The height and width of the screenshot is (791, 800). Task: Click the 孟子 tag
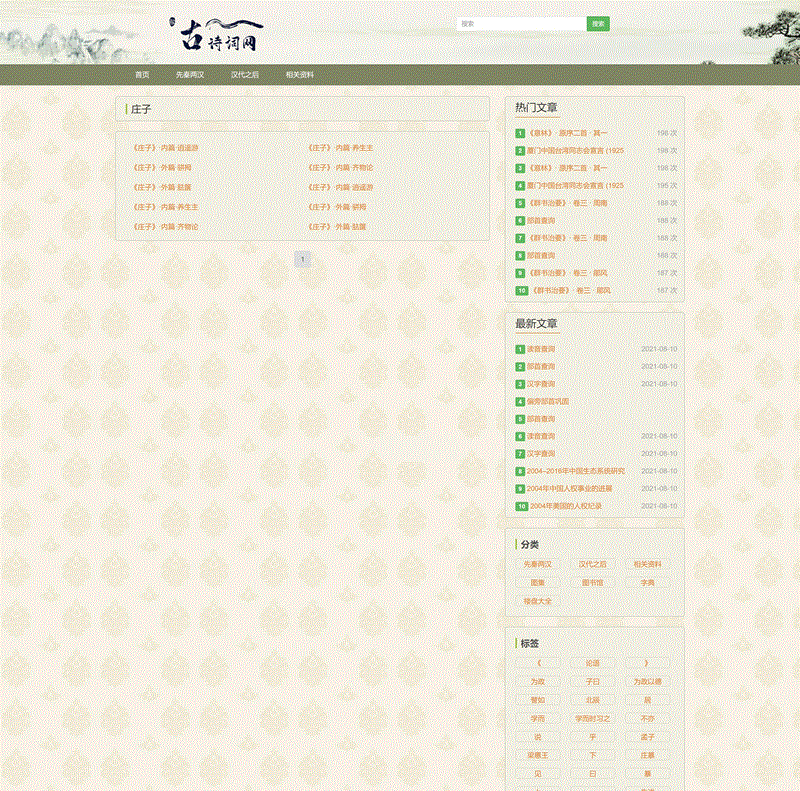(647, 737)
